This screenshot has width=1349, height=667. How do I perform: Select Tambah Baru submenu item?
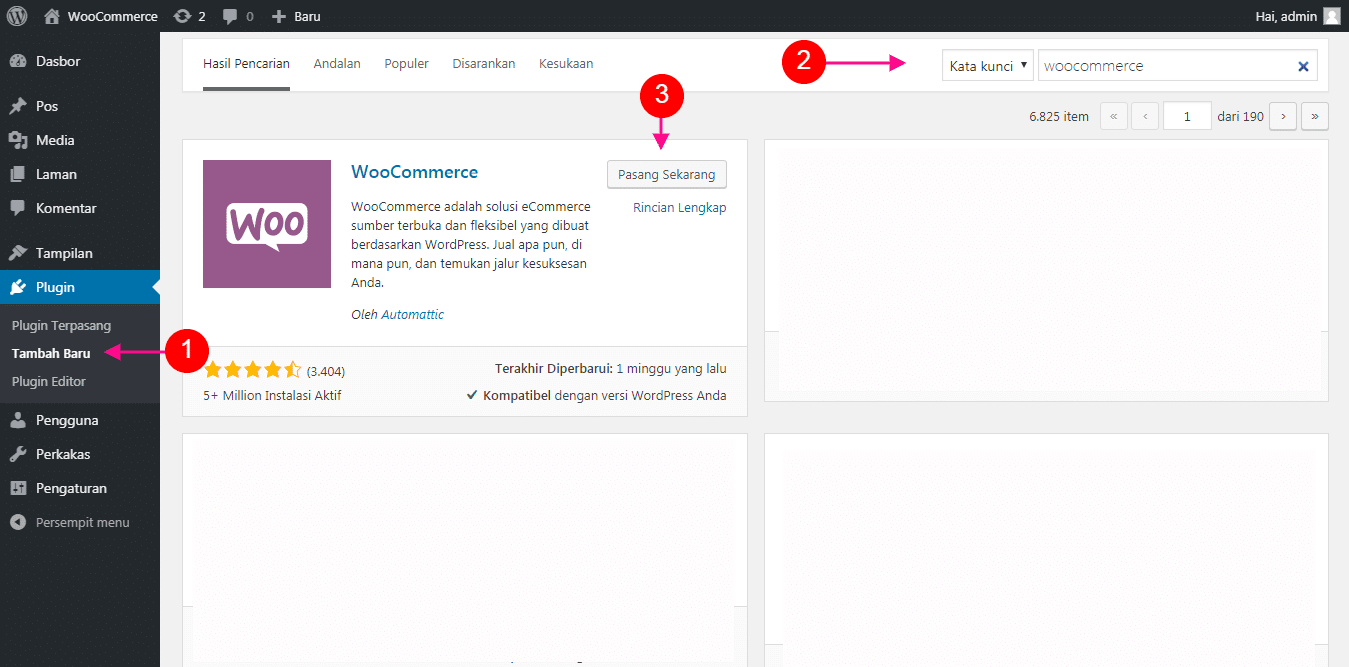click(x=51, y=353)
